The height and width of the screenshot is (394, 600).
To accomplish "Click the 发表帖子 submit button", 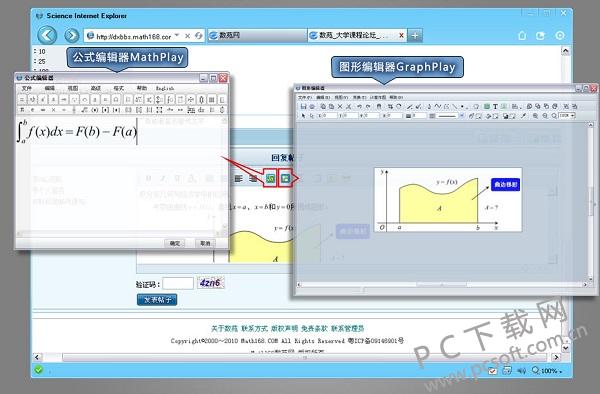I will (x=157, y=300).
